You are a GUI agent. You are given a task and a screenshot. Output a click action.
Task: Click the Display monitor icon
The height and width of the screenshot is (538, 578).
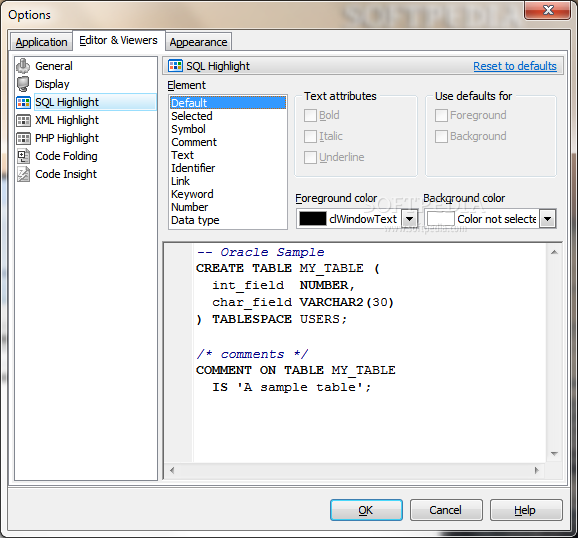[x=23, y=84]
